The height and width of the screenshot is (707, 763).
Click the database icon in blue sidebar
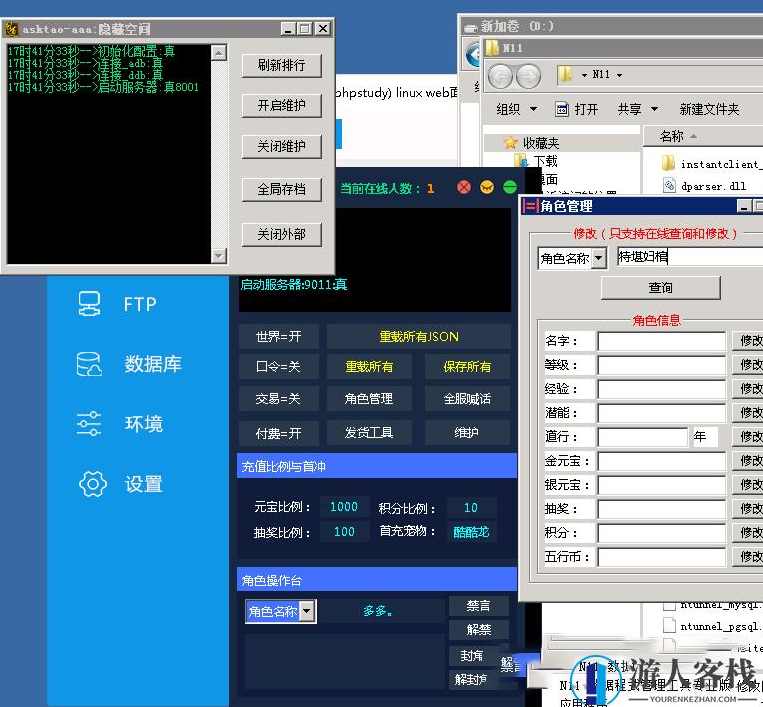point(89,364)
